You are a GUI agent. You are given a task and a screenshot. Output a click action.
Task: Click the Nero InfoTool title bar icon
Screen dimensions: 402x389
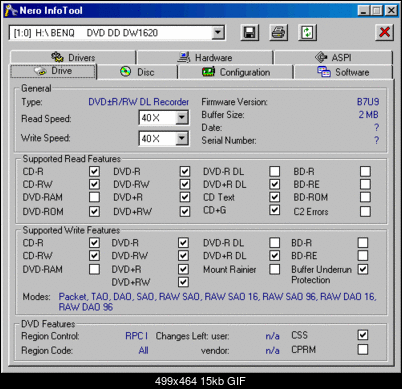11,11
